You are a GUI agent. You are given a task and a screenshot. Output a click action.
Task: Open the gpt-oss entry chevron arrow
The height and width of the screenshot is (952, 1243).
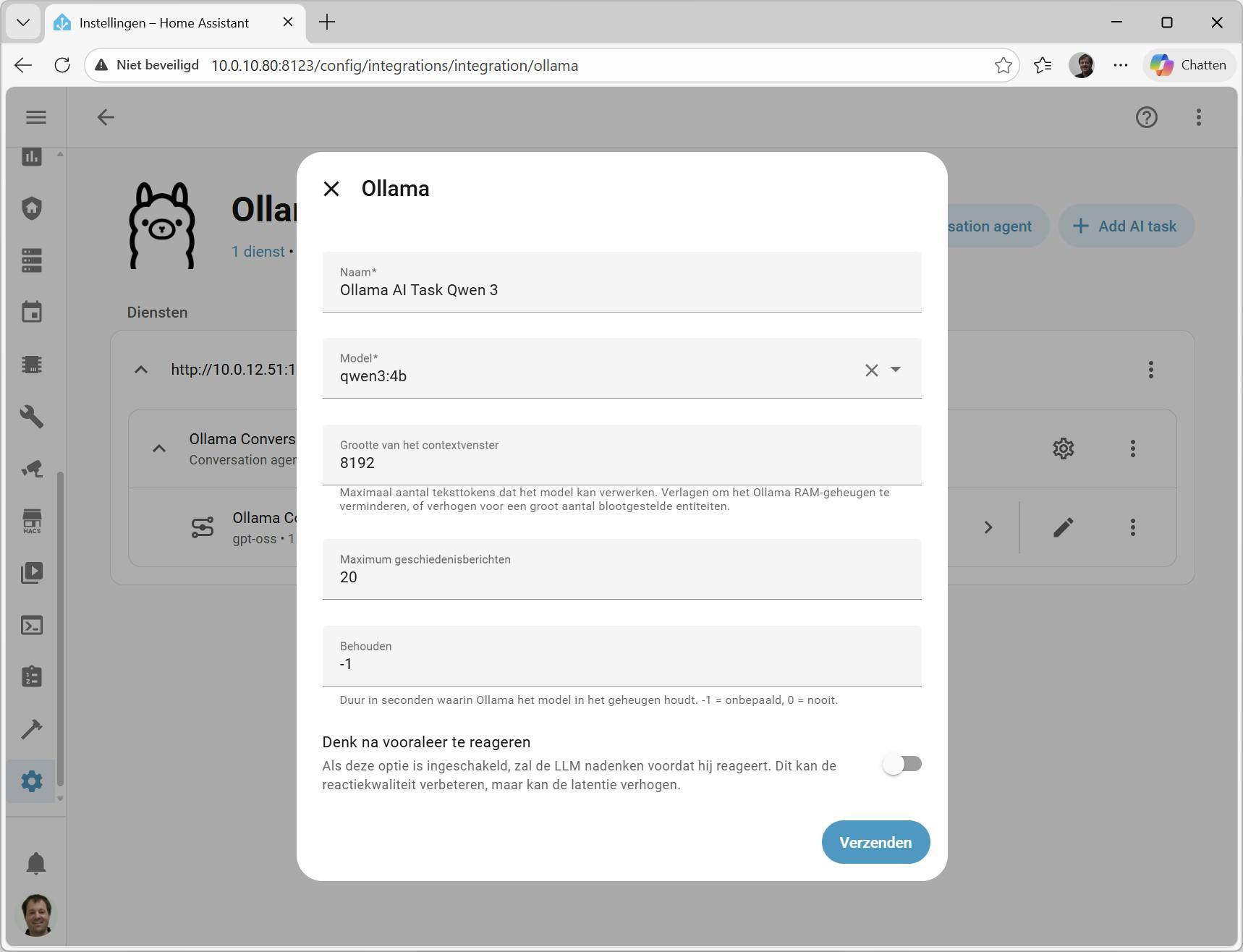pos(988,527)
